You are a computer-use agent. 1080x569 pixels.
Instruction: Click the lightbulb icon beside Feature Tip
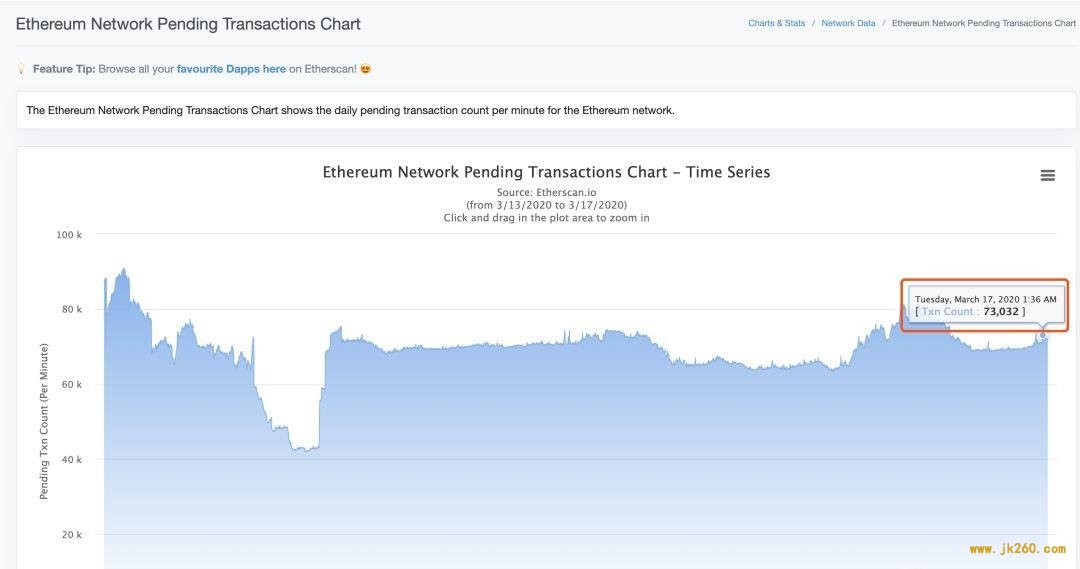(x=21, y=69)
